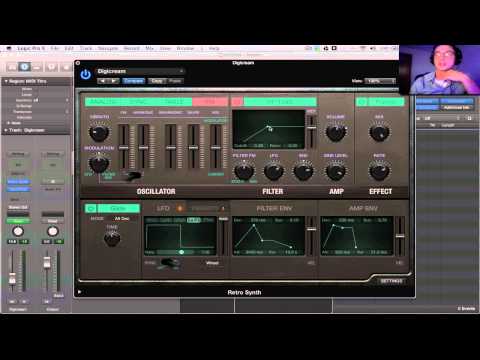This screenshot has width=480, height=360.
Task: Open the Settings button on Retro Synth
Action: 391,281
